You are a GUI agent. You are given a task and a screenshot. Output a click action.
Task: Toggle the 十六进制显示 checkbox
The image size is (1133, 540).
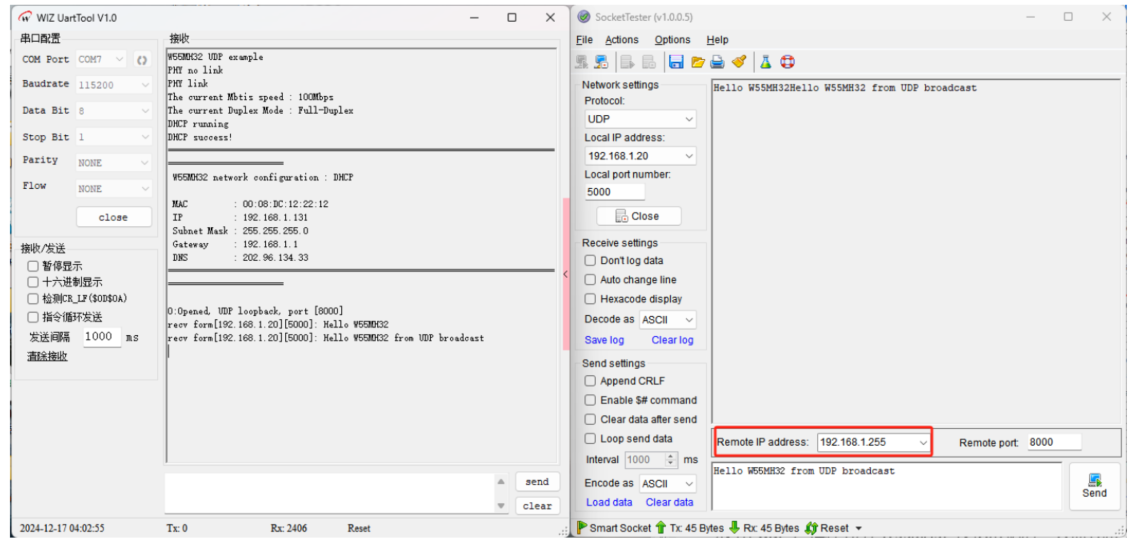click(x=33, y=282)
